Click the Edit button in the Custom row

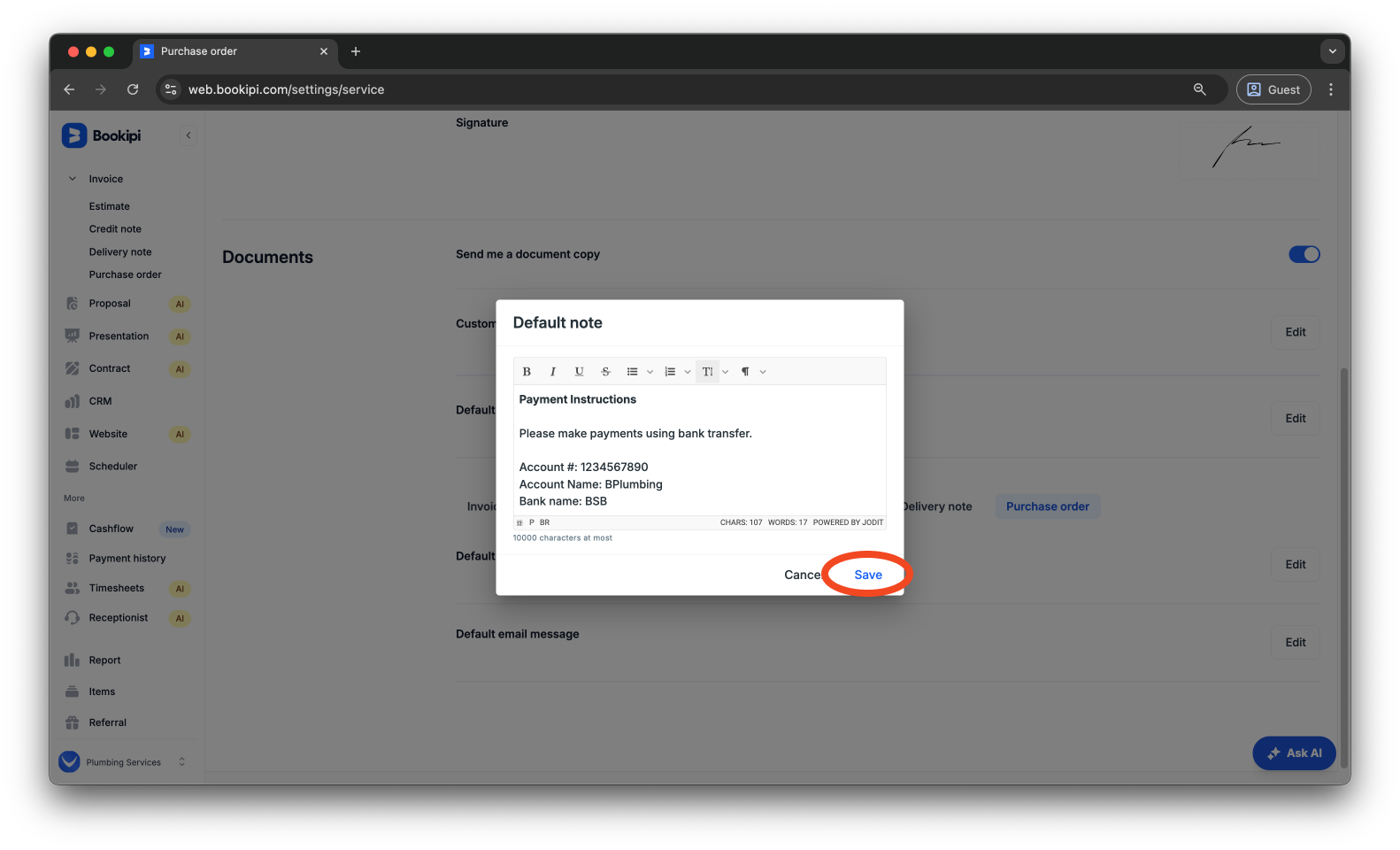[1296, 332]
